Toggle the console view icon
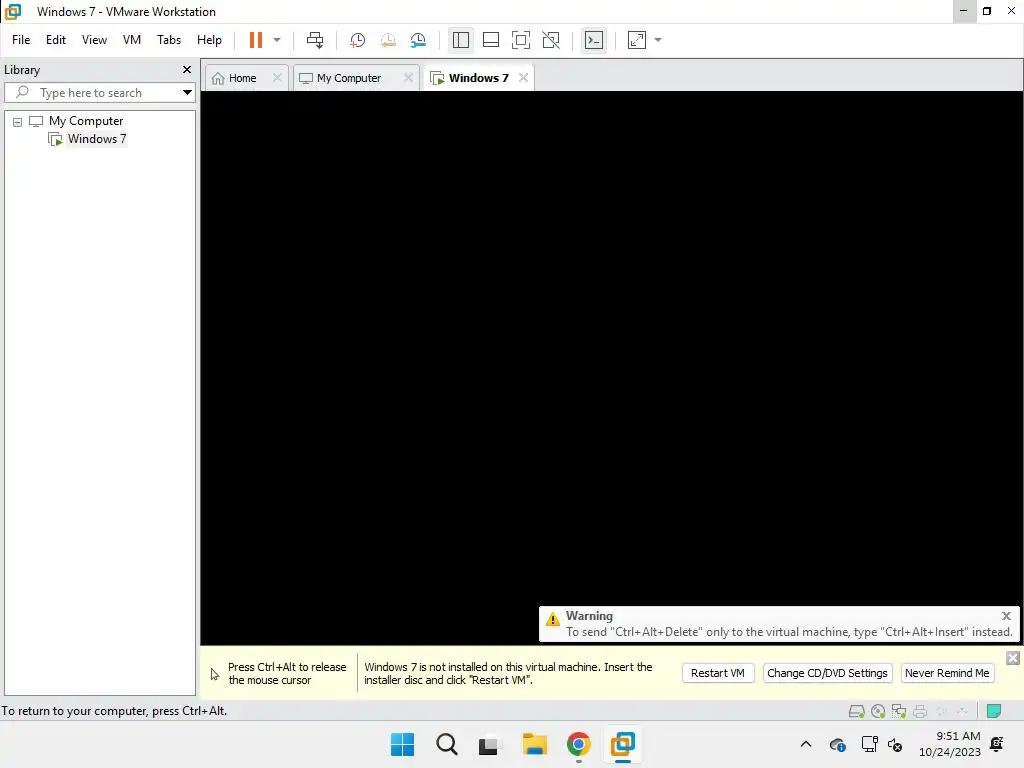 [594, 40]
